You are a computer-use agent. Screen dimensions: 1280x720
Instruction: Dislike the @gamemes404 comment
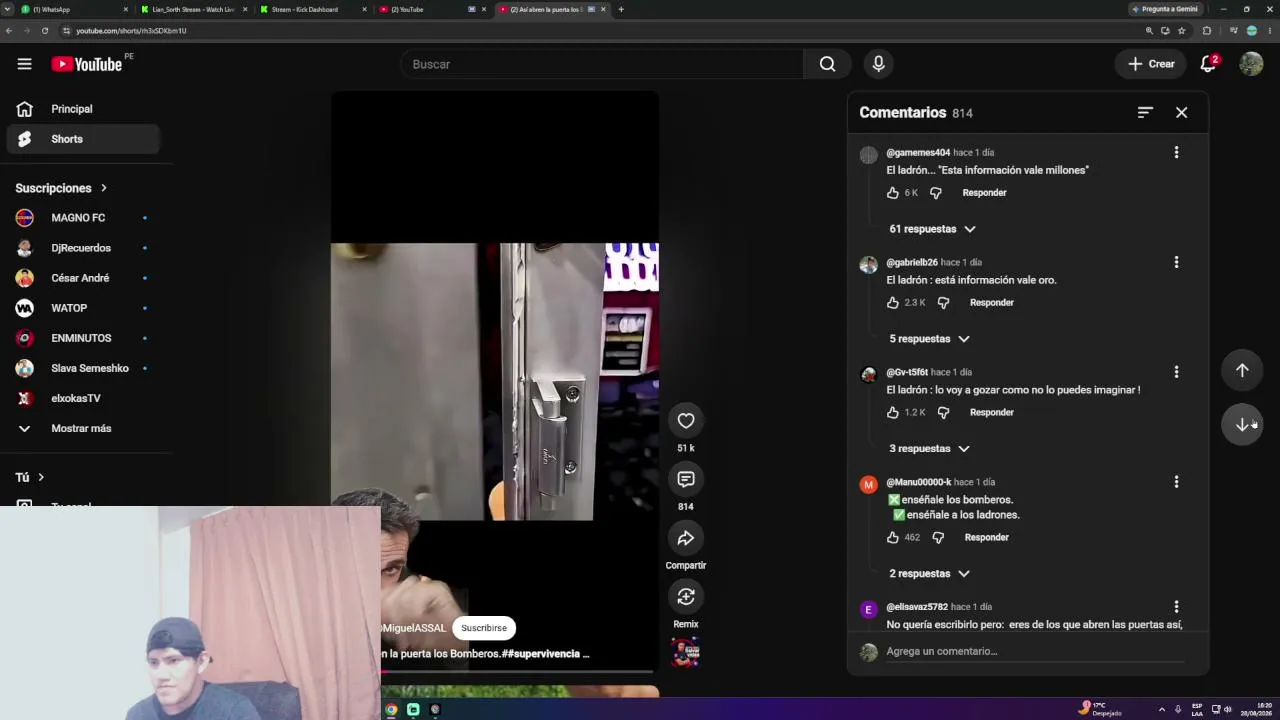tap(936, 193)
